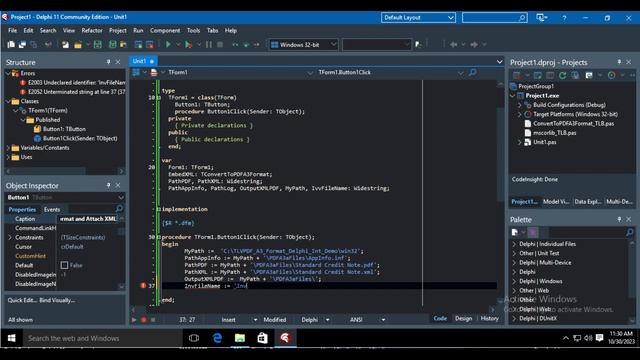This screenshot has height=360, width=640.
Task: Open the Refactor menu
Action: (x=92, y=31)
